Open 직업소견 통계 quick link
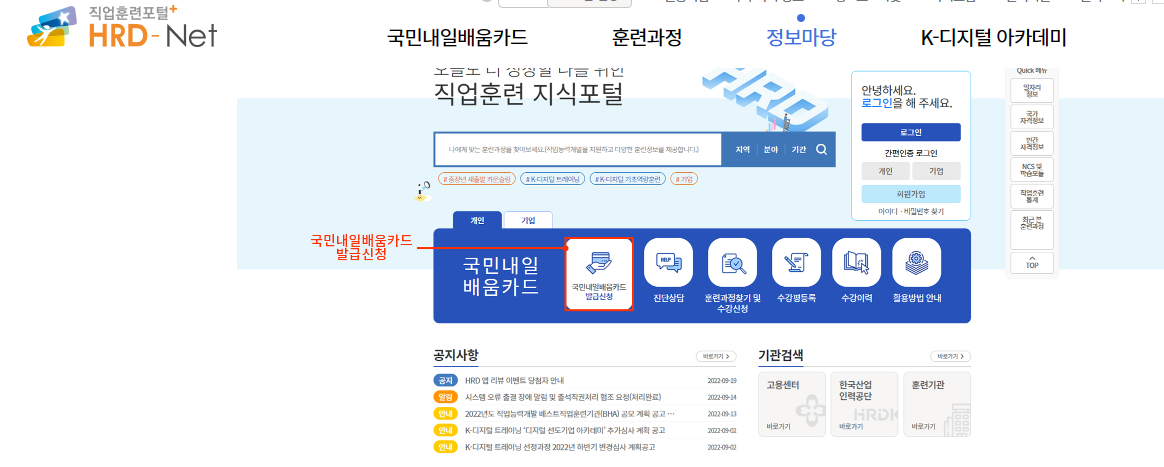The width and height of the screenshot is (1164, 467). (1032, 196)
